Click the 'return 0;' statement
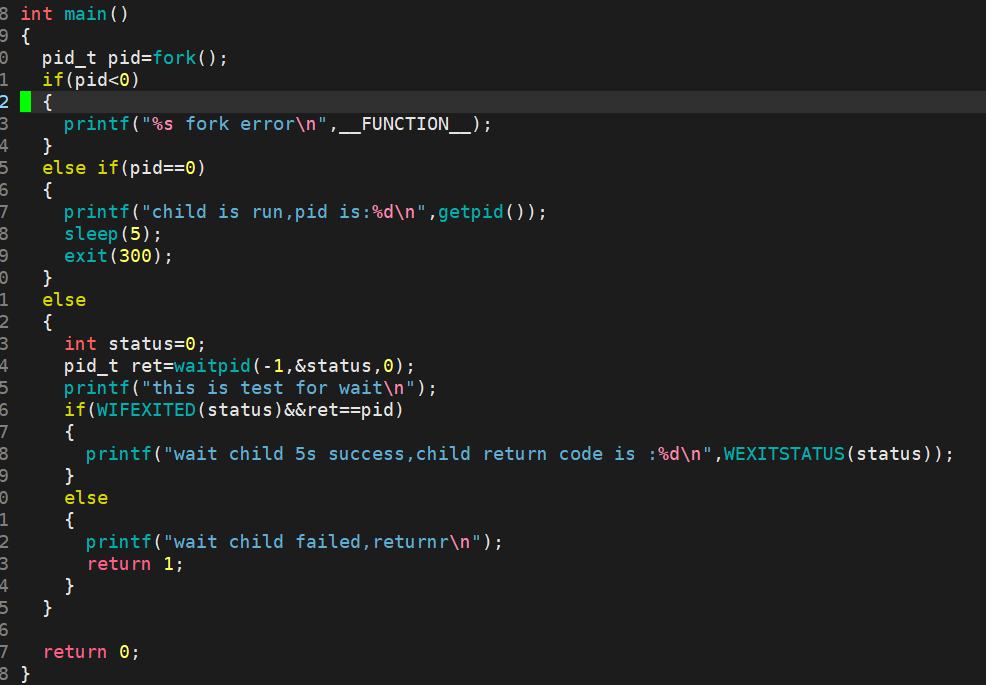This screenshot has height=685, width=986. tap(91, 652)
